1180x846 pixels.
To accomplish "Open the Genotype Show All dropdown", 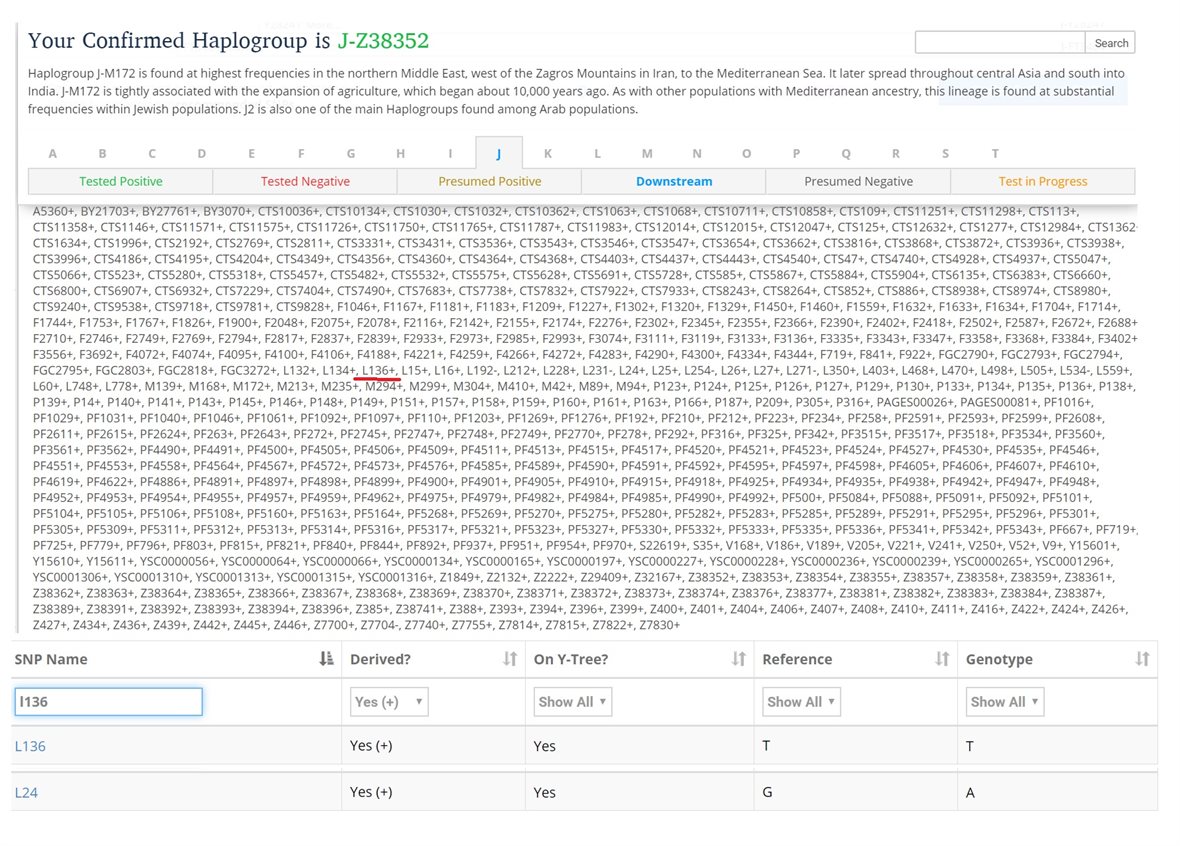I will tap(1004, 701).
